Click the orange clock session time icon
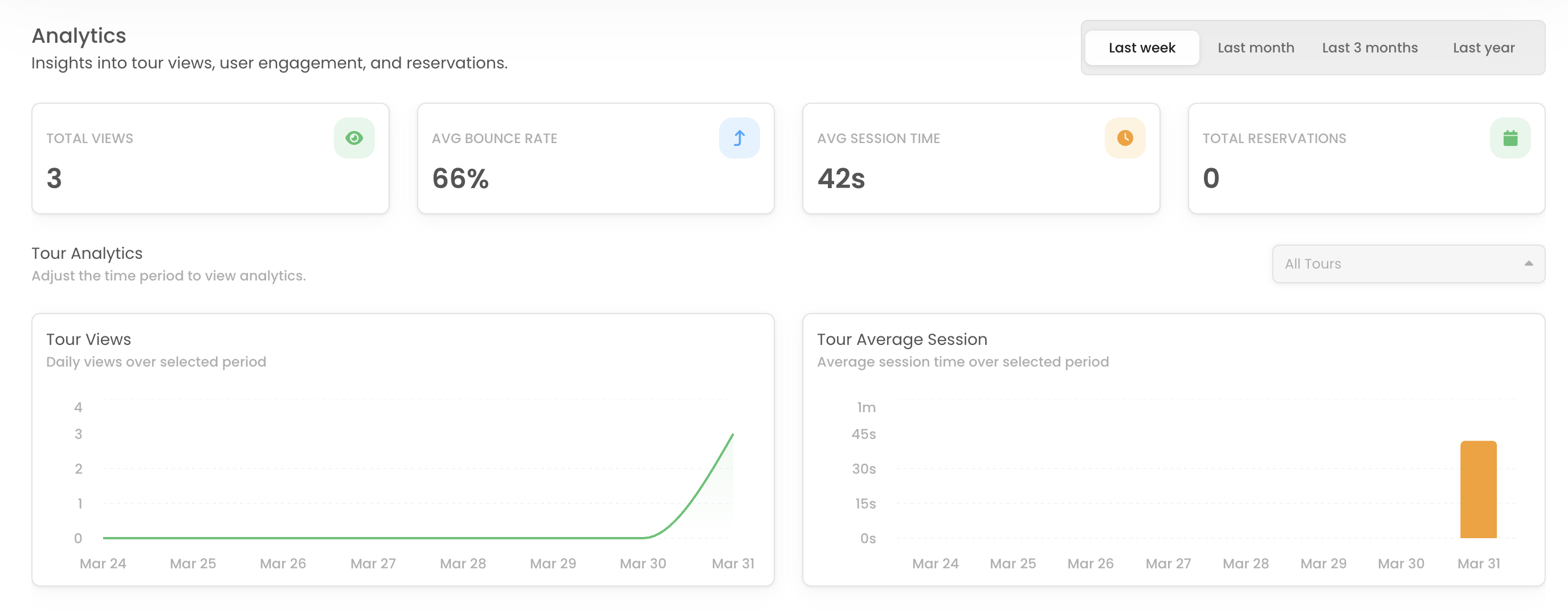The width and height of the screenshot is (1568, 610). (1124, 138)
